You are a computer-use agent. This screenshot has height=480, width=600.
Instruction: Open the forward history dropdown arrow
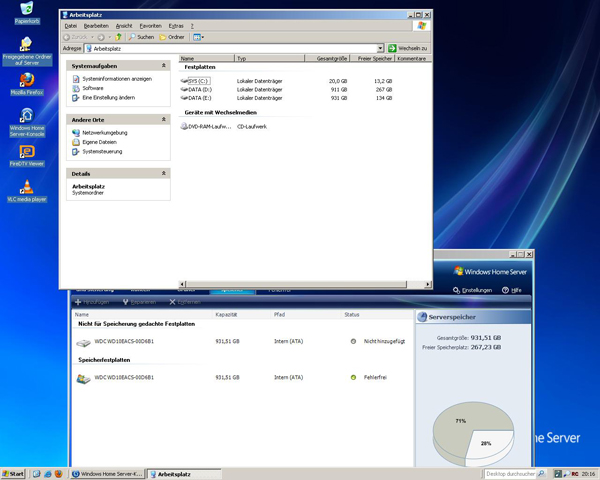pos(109,37)
